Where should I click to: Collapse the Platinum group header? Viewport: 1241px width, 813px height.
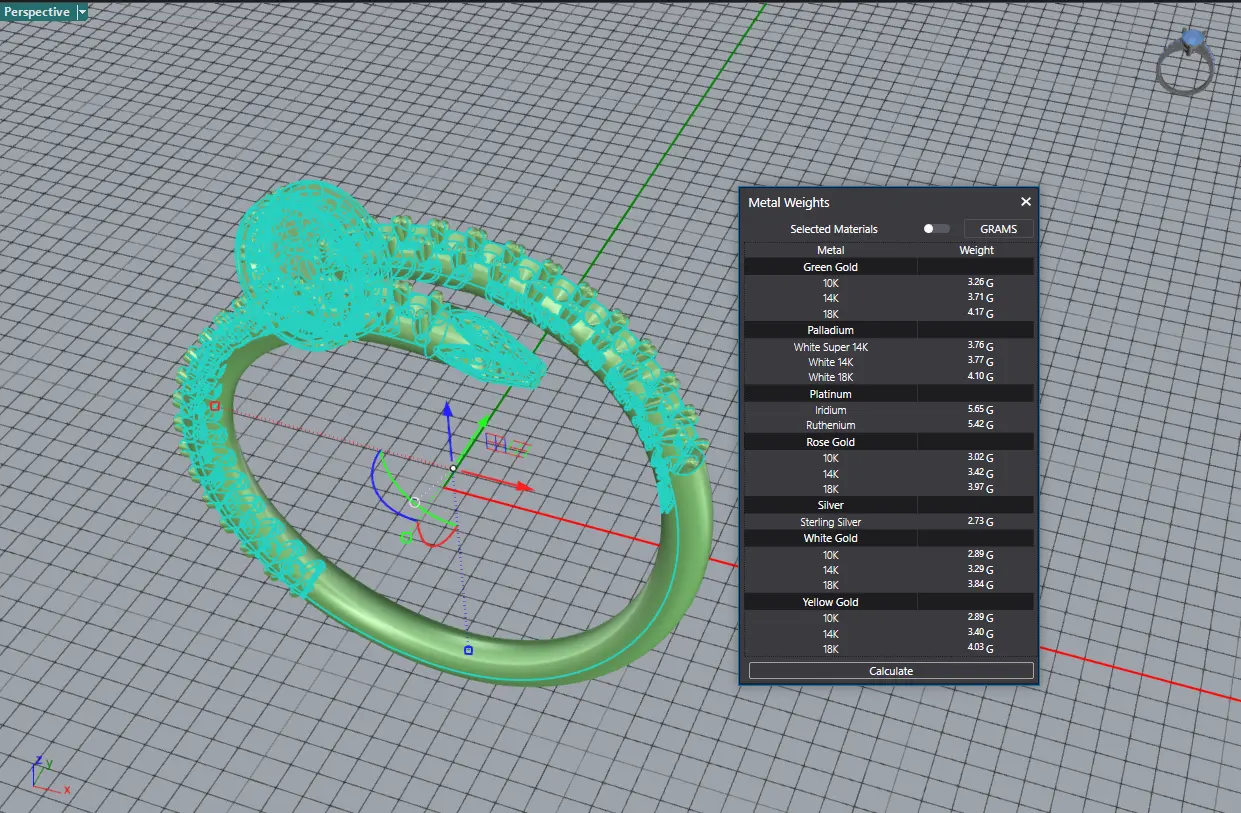coord(830,394)
